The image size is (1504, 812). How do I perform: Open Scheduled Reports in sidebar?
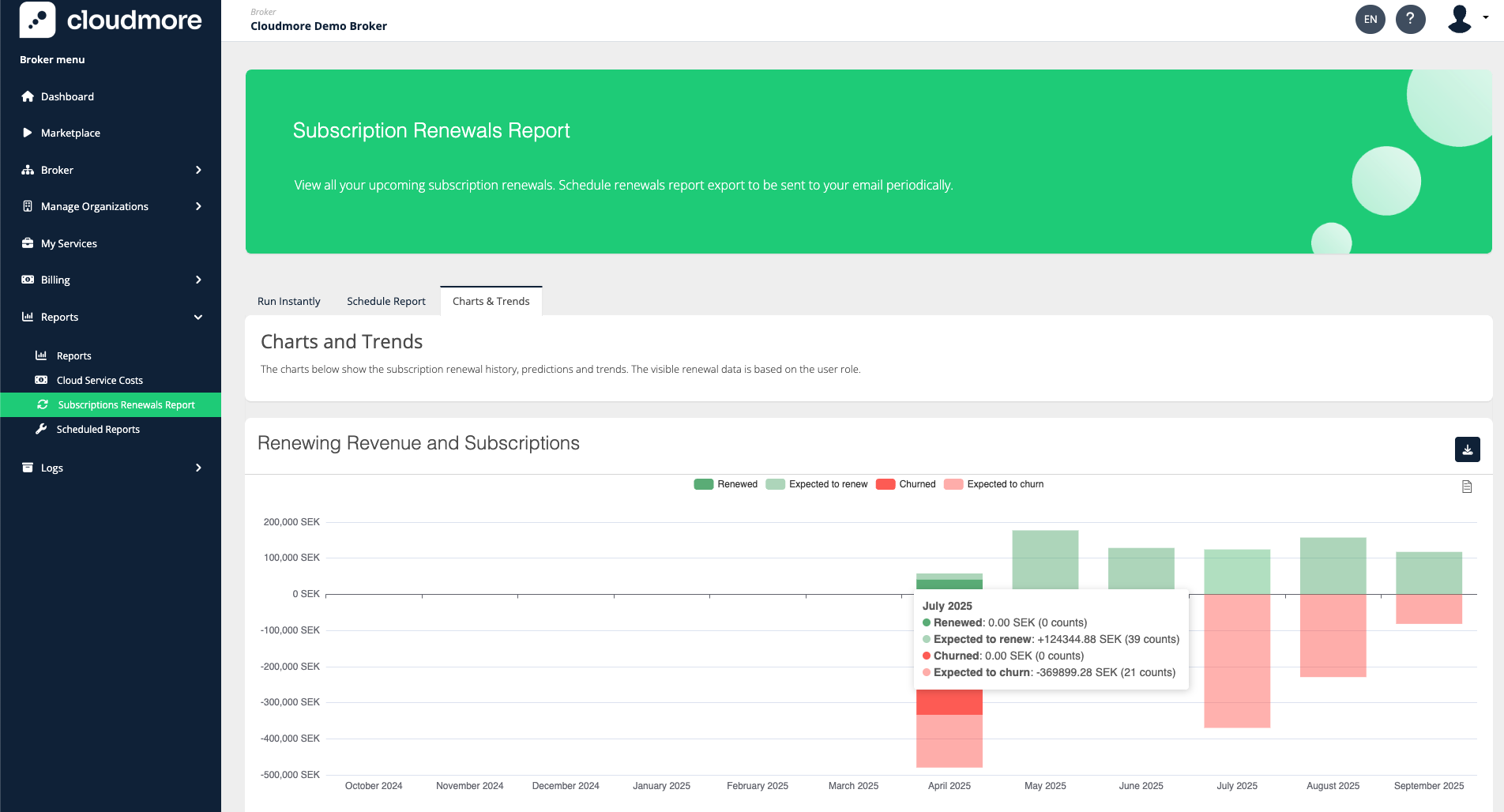tap(98, 429)
